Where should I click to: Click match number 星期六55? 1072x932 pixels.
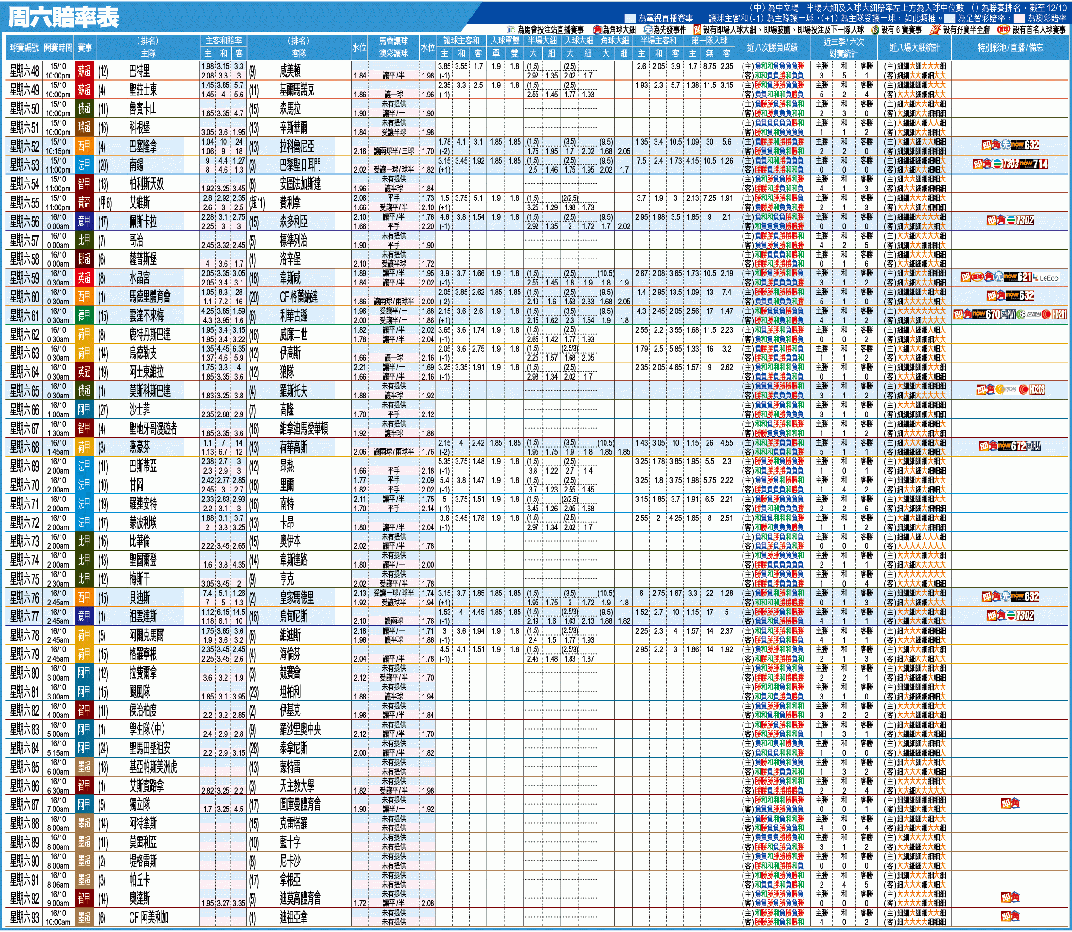click(x=25, y=202)
